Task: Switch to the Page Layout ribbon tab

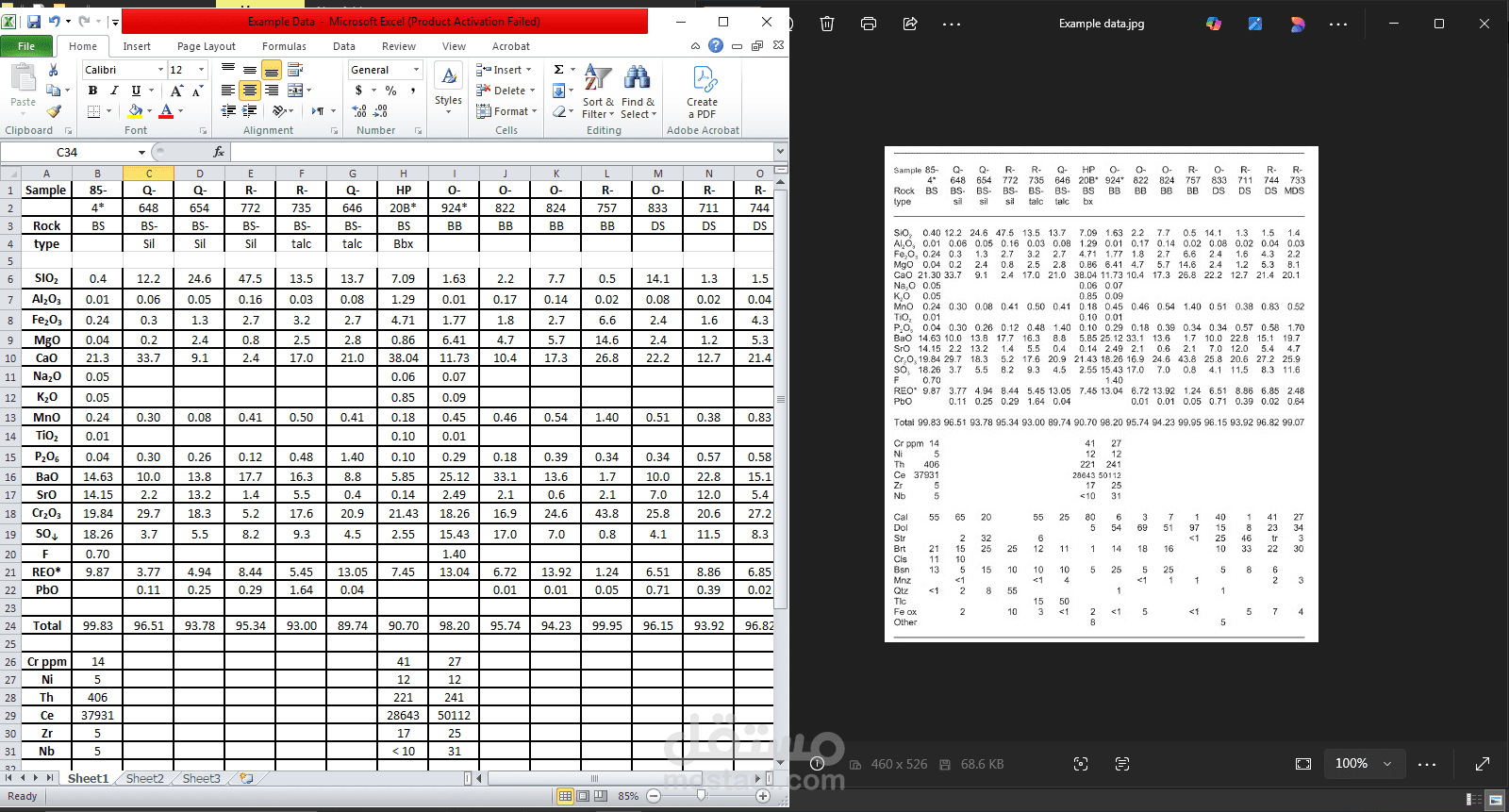Action: [207, 46]
